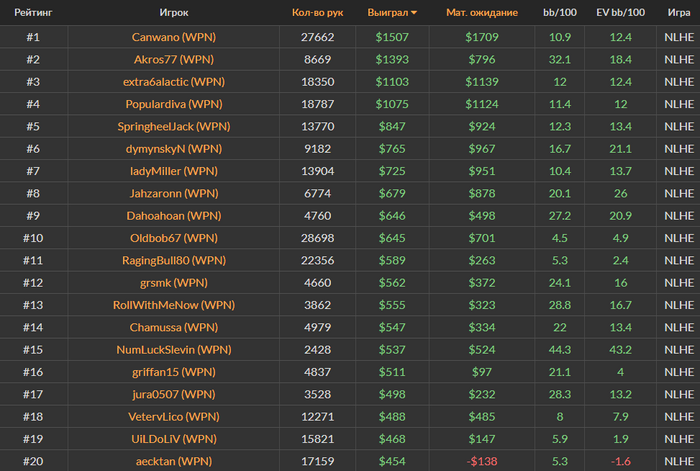Open player Chamussa (WPN) profile
This screenshot has width=700, height=471.
[174, 327]
